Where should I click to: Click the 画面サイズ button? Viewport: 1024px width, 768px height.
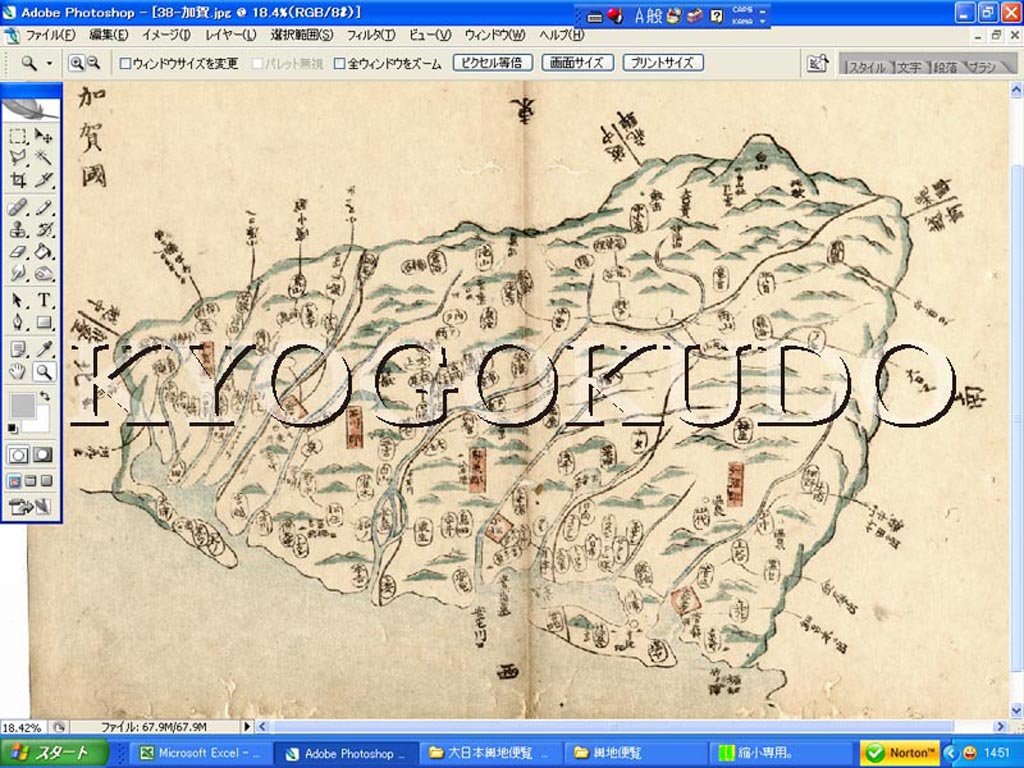click(x=577, y=63)
